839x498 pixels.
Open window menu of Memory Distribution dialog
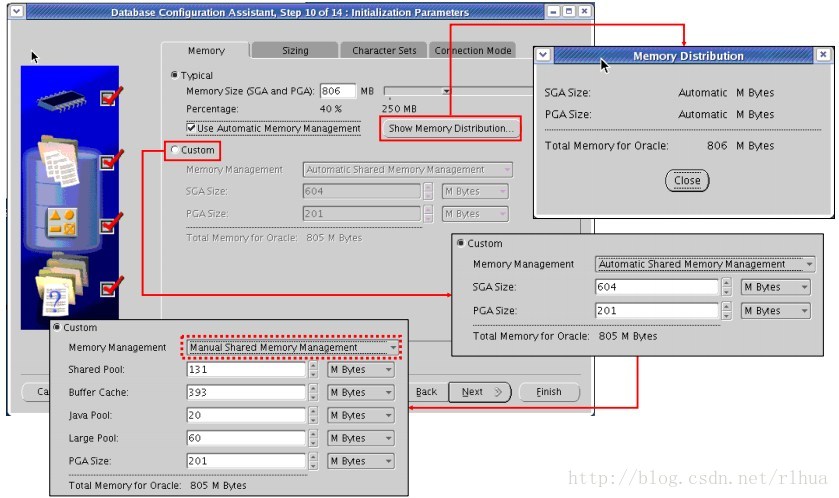point(543,55)
